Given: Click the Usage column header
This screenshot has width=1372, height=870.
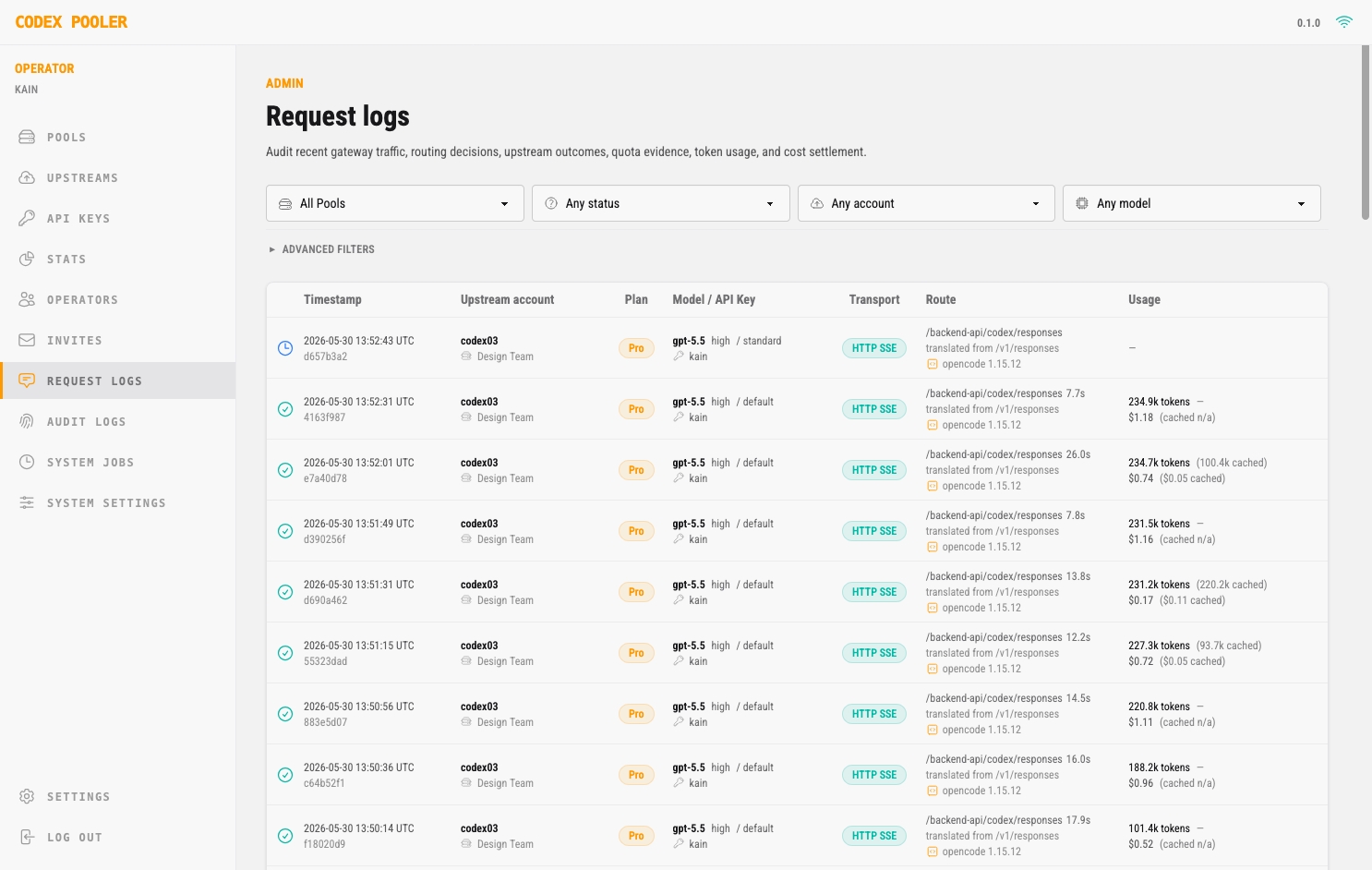Looking at the screenshot, I should [1144, 299].
